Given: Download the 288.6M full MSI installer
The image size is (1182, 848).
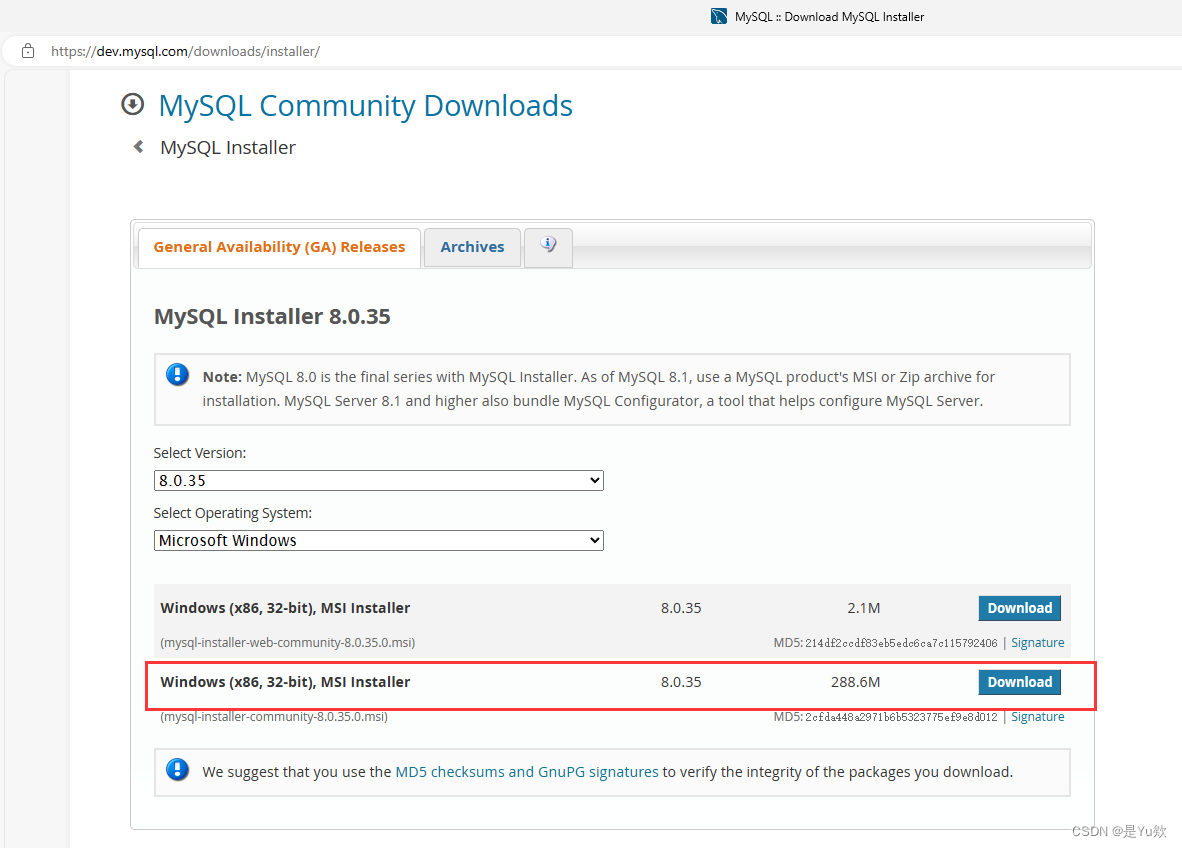Looking at the screenshot, I should pos(1019,682).
